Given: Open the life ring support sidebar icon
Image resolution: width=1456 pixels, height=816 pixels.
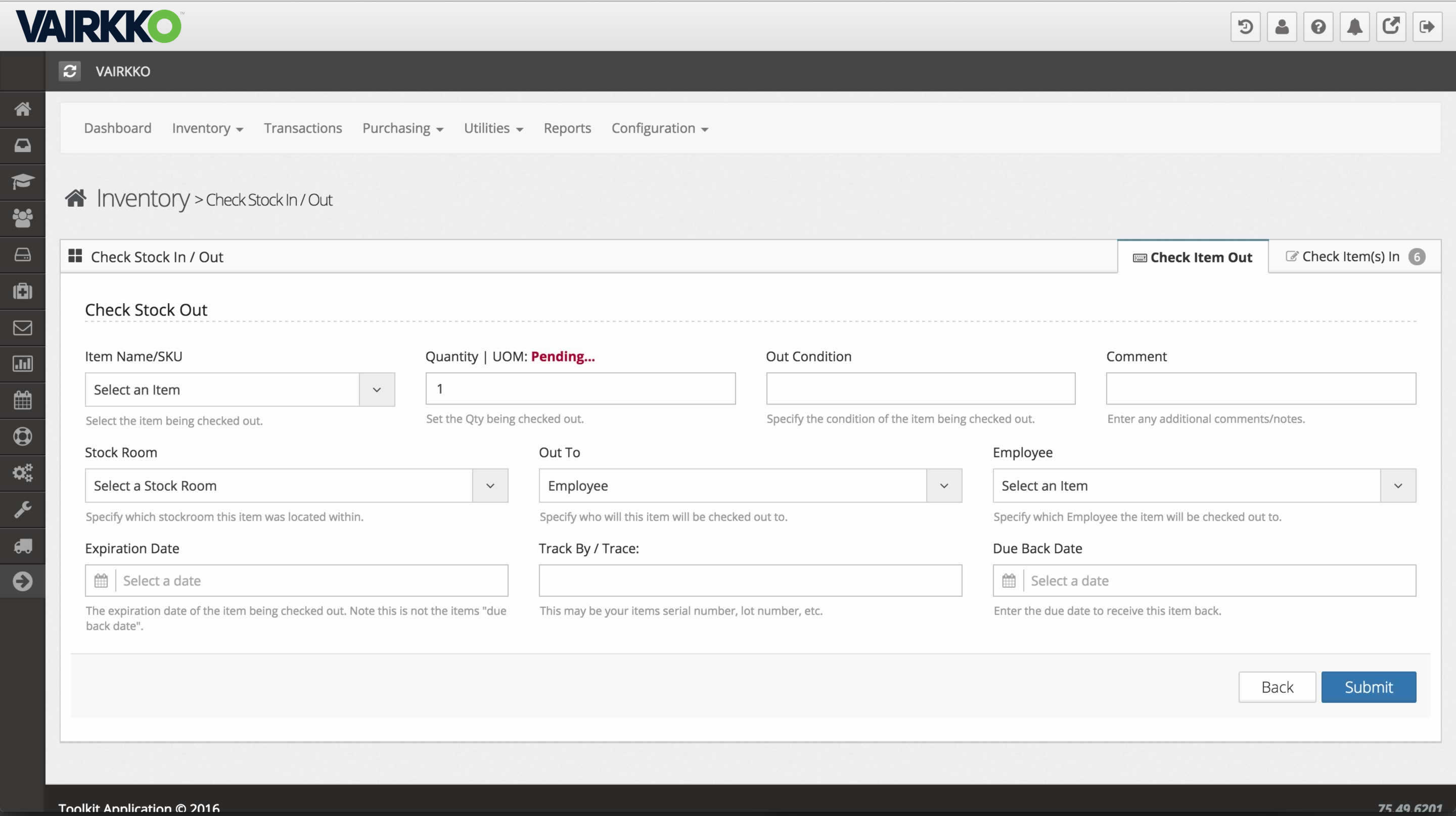Looking at the screenshot, I should tap(23, 437).
